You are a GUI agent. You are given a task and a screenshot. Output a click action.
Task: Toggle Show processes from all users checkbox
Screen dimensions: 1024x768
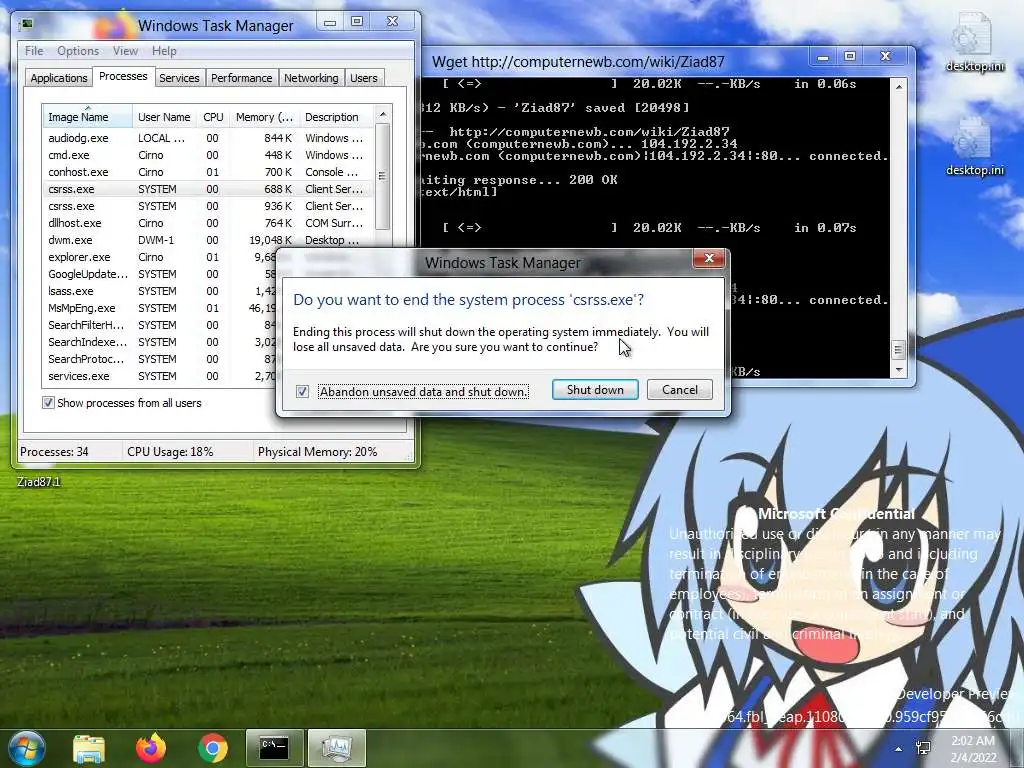coord(48,402)
